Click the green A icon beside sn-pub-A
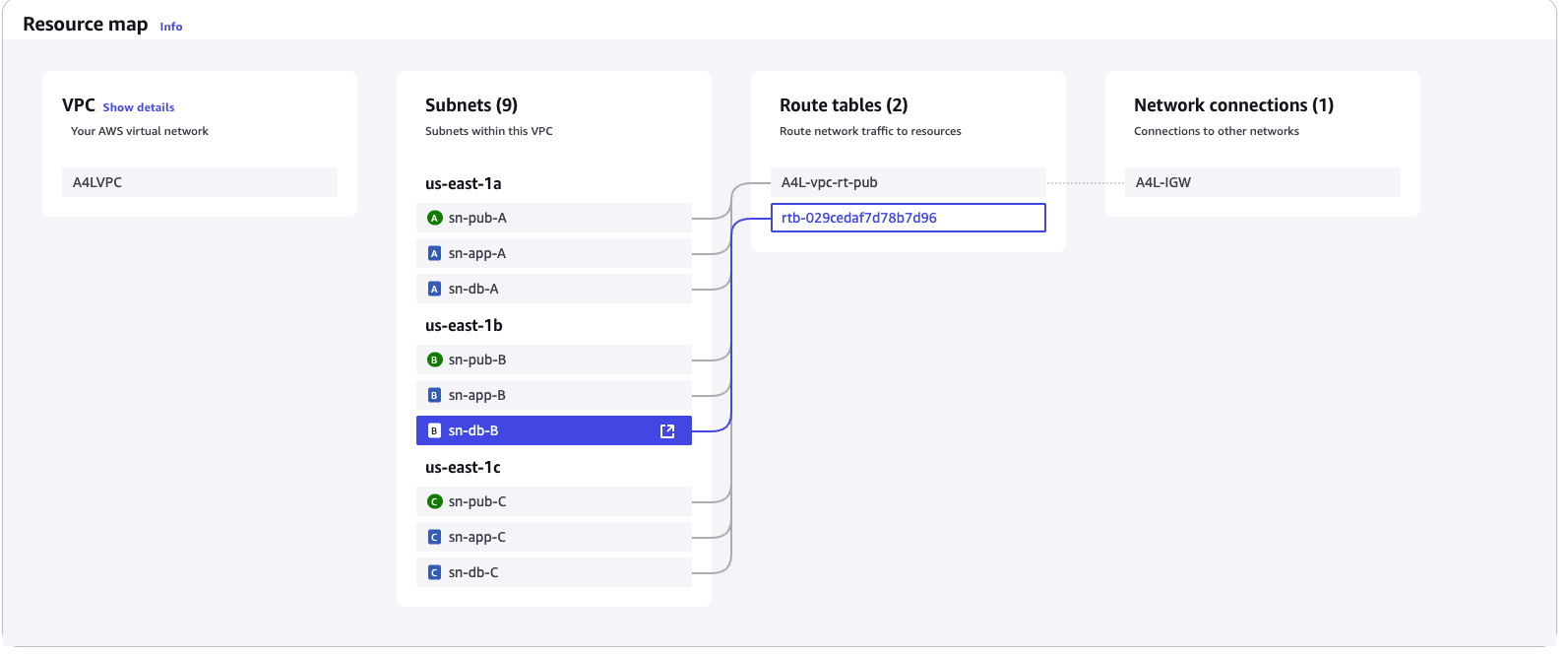 [x=434, y=218]
